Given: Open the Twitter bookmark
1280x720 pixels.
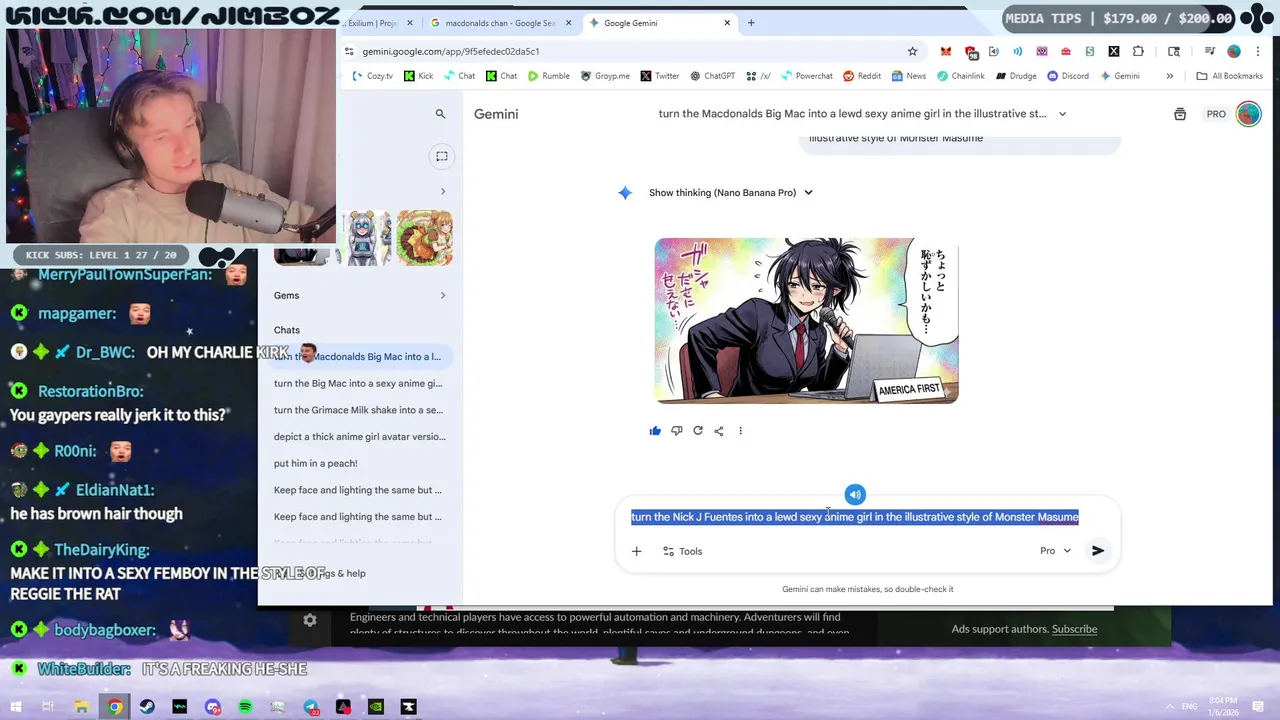Looking at the screenshot, I should click(660, 76).
